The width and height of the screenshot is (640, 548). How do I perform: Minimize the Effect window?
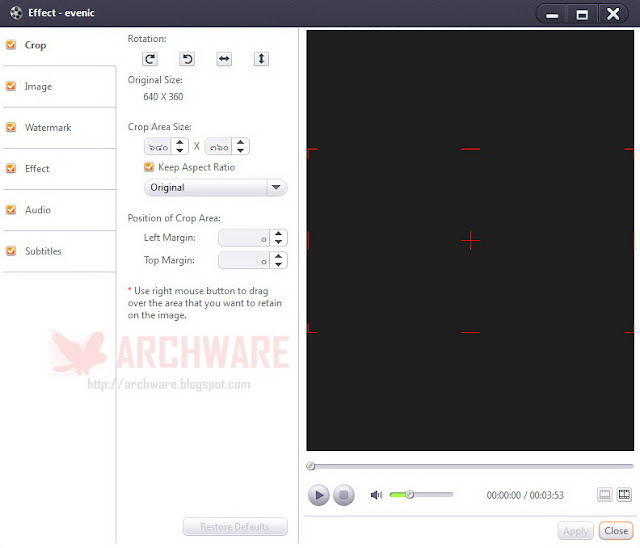552,15
